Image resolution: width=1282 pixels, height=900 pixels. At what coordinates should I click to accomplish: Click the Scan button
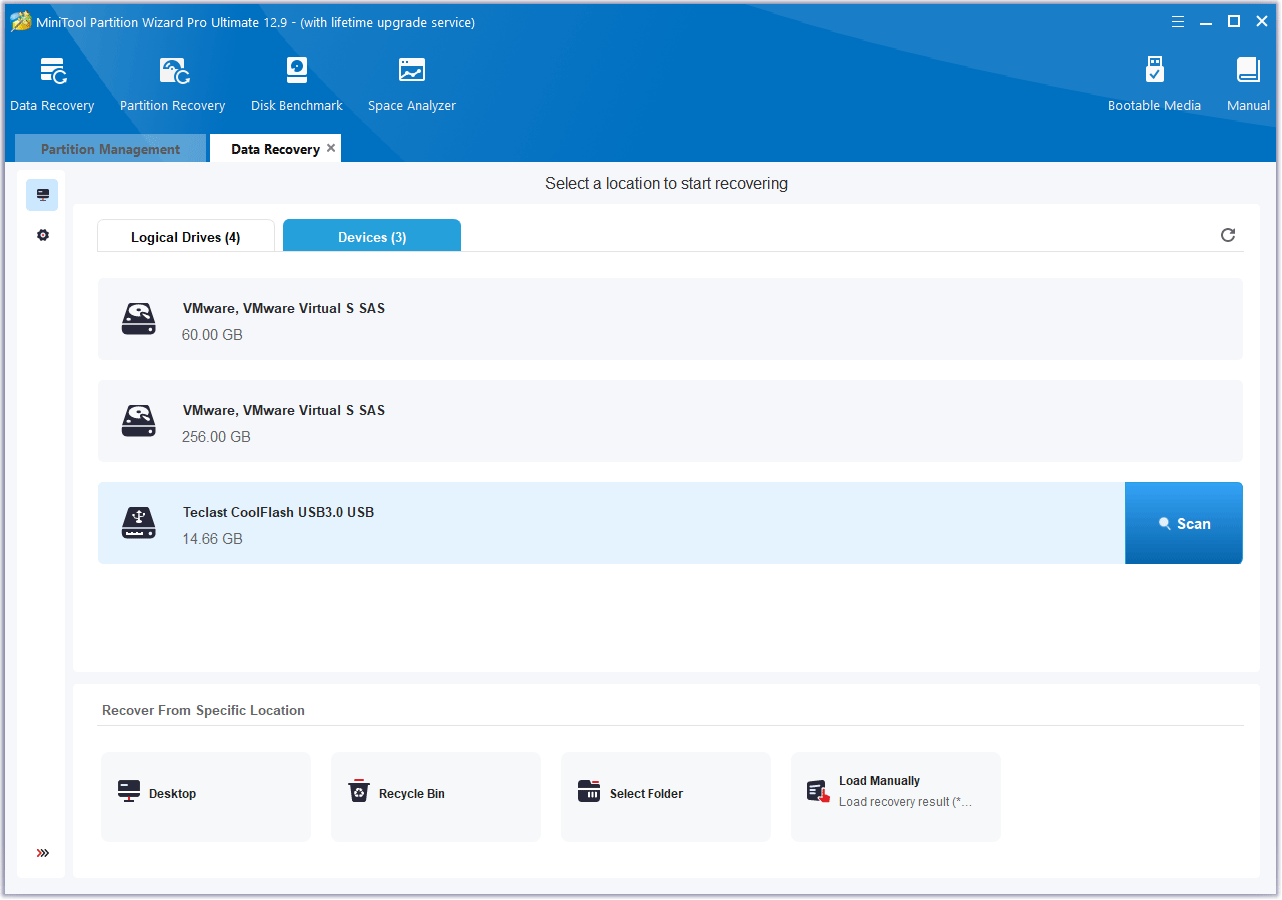pyautogui.click(x=1184, y=523)
